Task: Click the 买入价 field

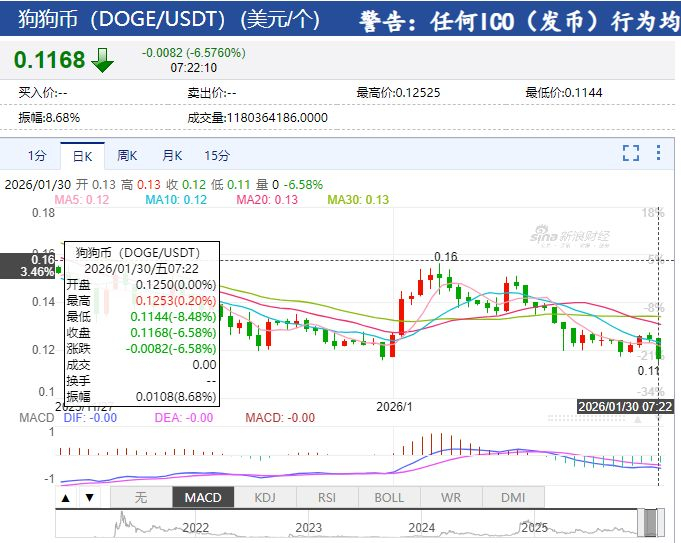Action: pyautogui.click(x=43, y=93)
